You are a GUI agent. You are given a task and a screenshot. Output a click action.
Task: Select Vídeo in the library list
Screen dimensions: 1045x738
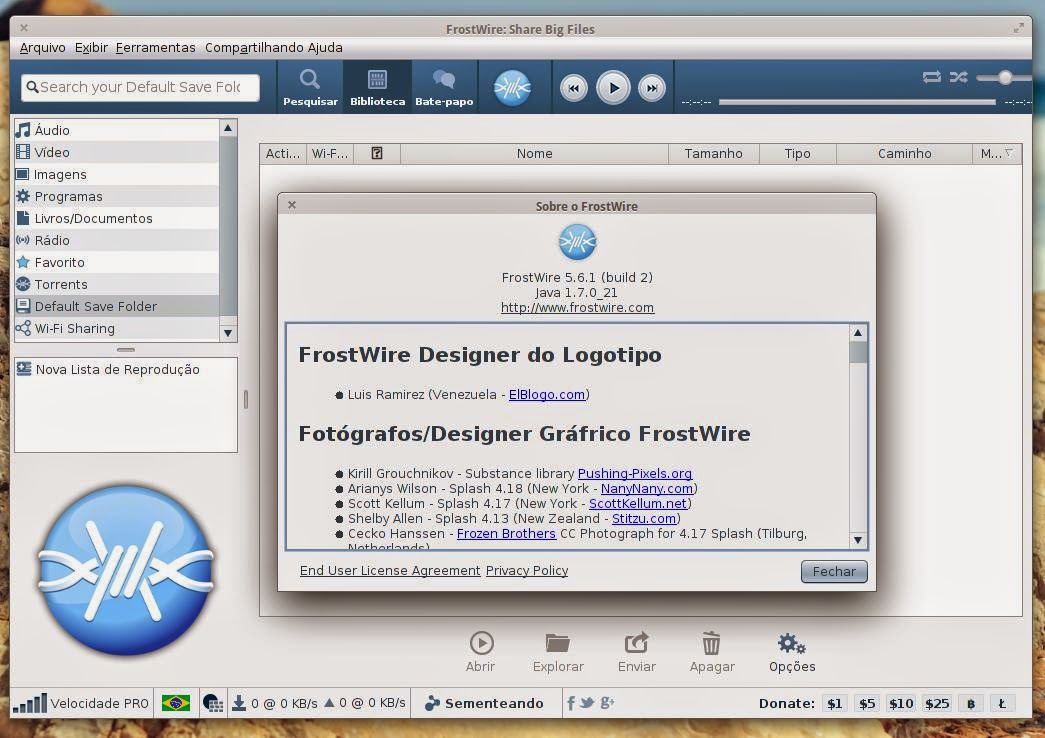click(x=117, y=152)
